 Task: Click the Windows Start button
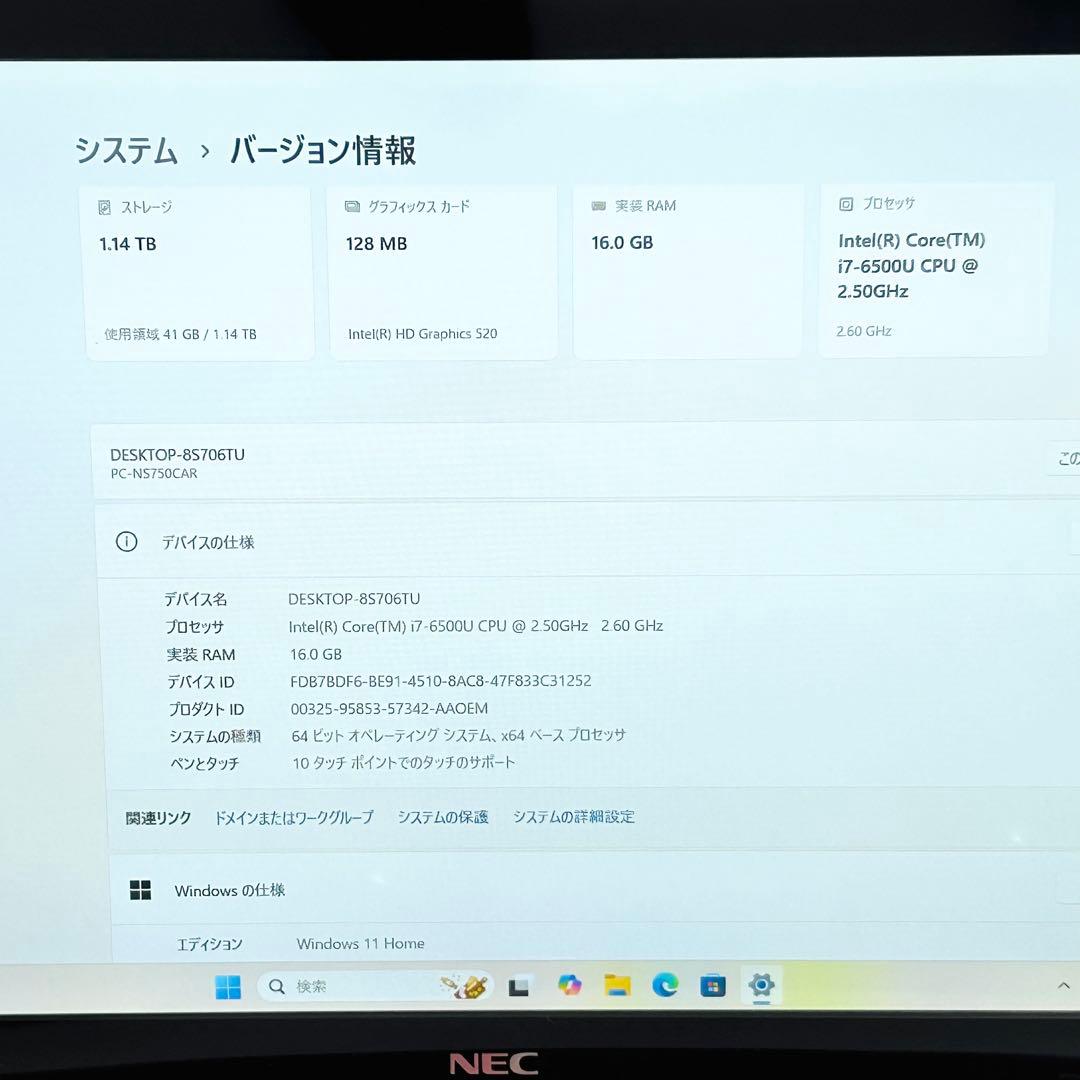point(228,986)
